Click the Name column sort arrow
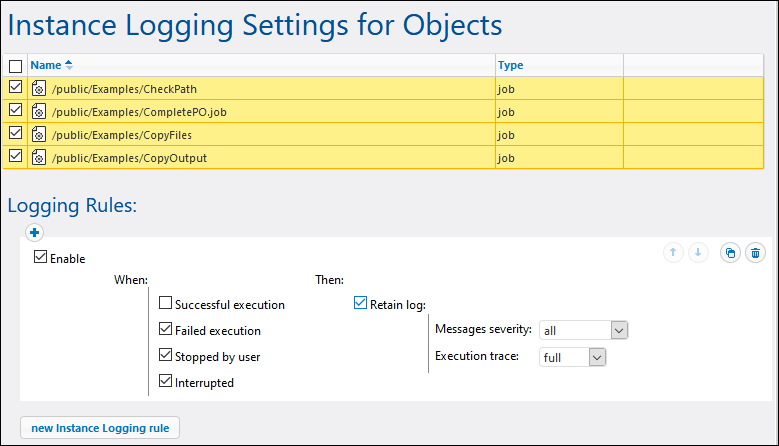Screen dimensions: 779x446 point(69,65)
